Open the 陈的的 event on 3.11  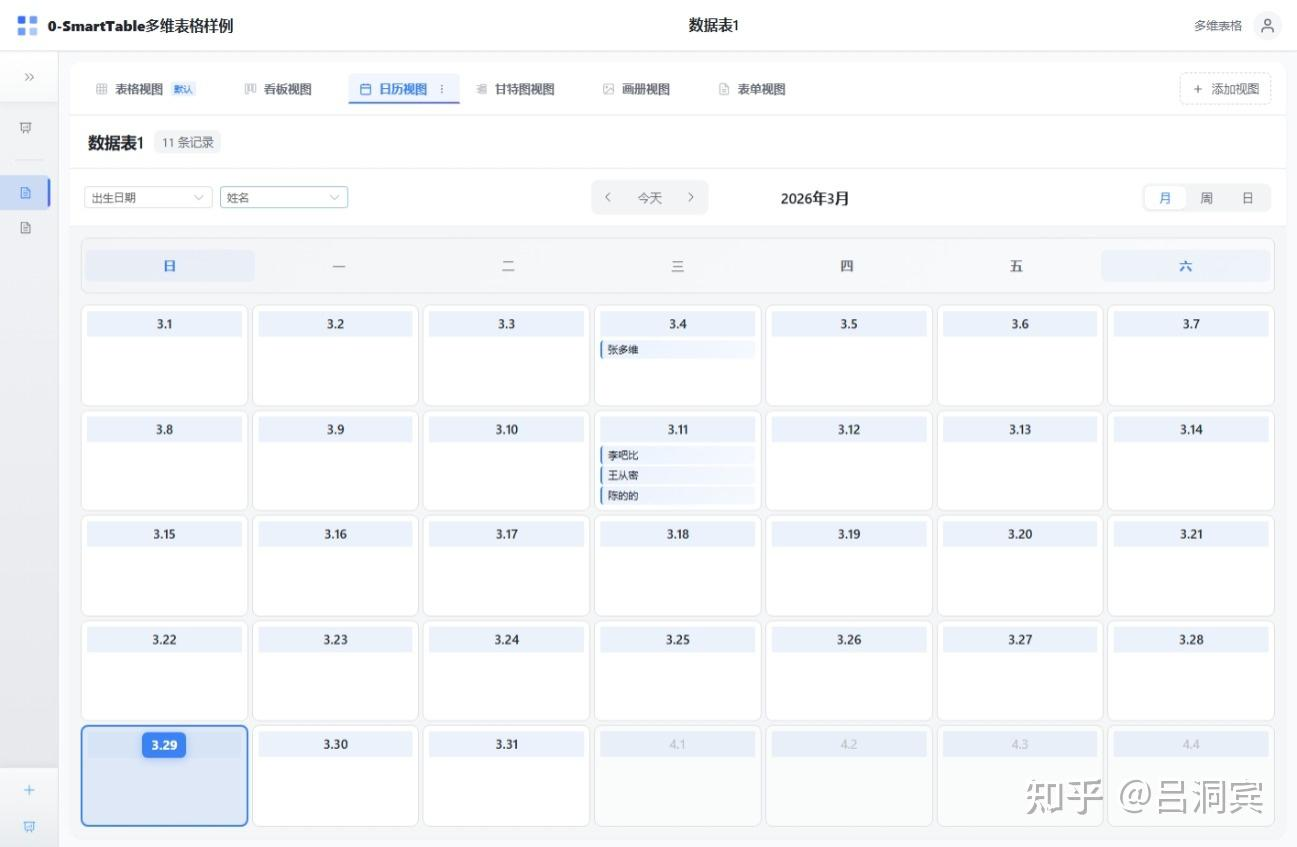[x=677, y=495]
